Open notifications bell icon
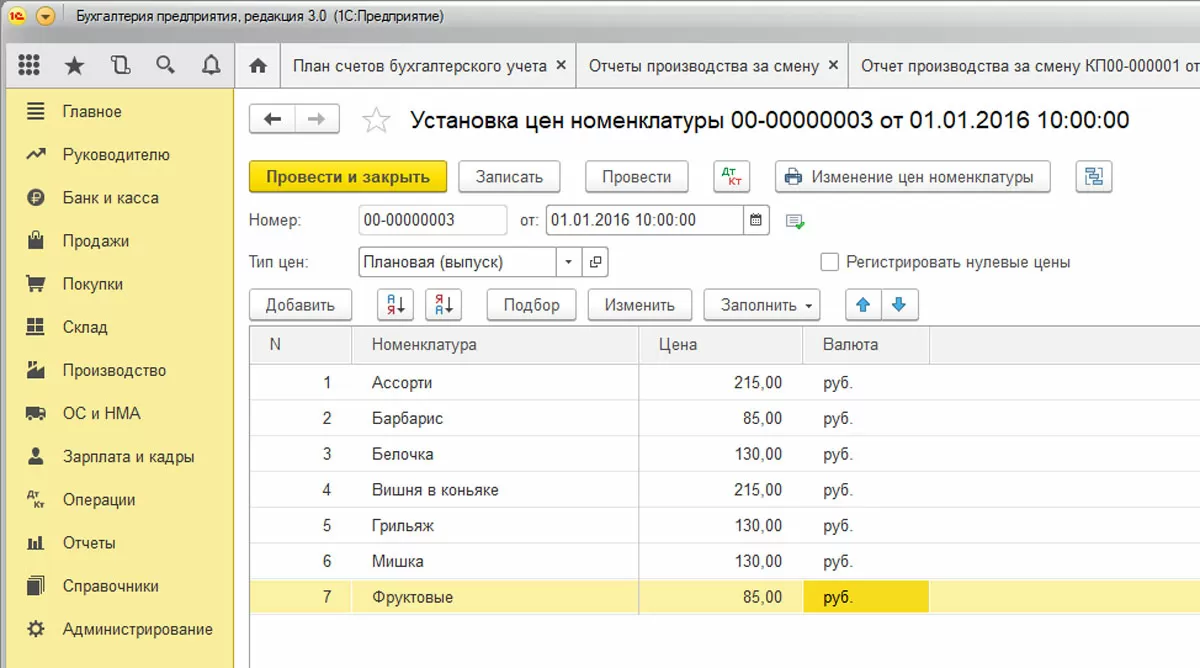Viewport: 1200px width, 668px height. coord(211,66)
